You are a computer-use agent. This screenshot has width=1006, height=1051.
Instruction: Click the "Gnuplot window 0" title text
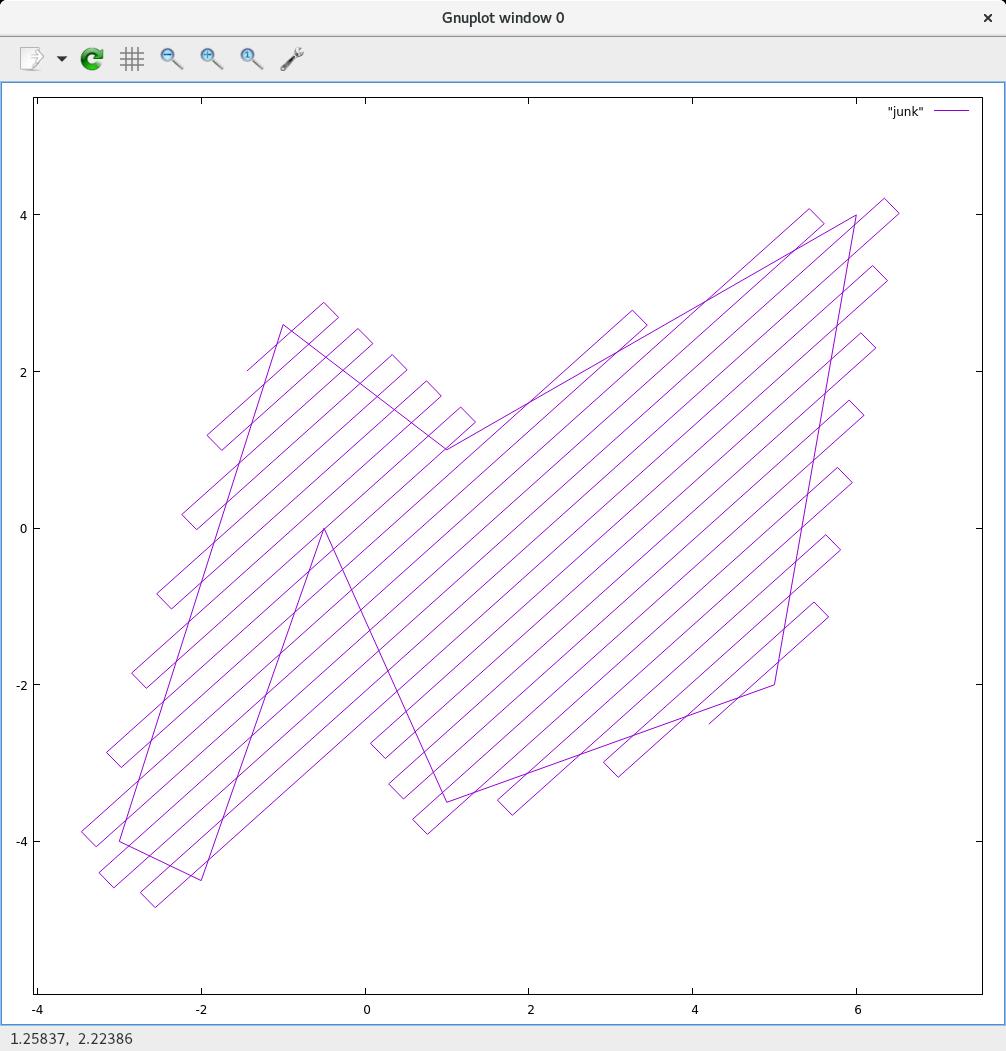(503, 18)
